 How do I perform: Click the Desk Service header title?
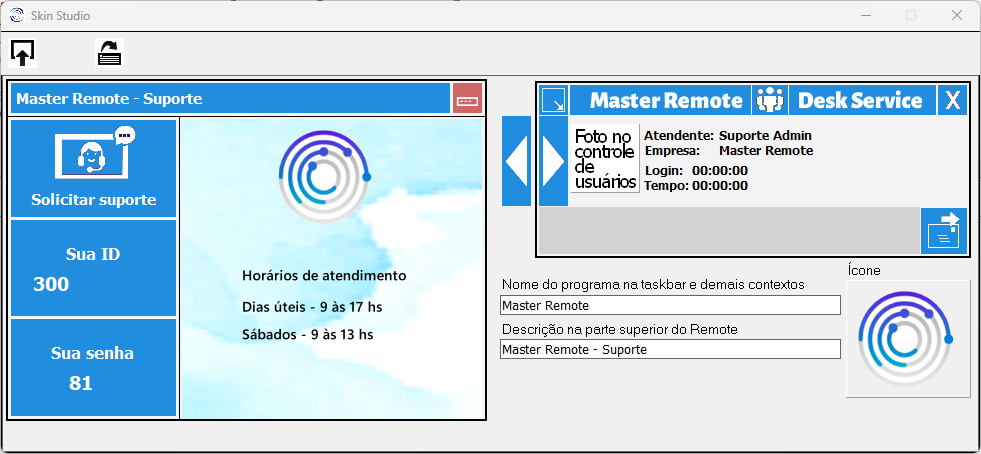click(x=861, y=100)
